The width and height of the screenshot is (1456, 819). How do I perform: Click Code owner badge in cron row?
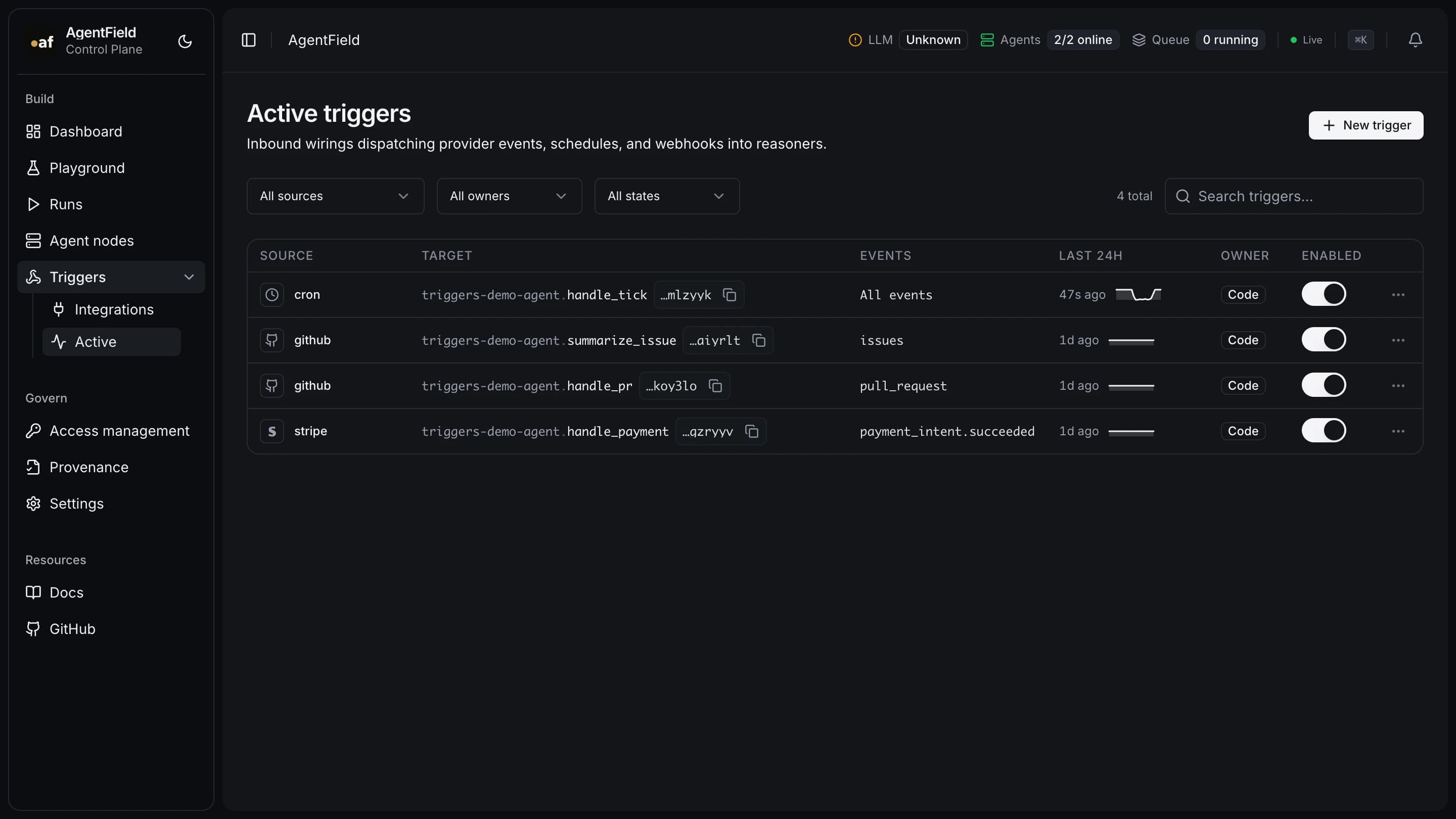tap(1243, 294)
